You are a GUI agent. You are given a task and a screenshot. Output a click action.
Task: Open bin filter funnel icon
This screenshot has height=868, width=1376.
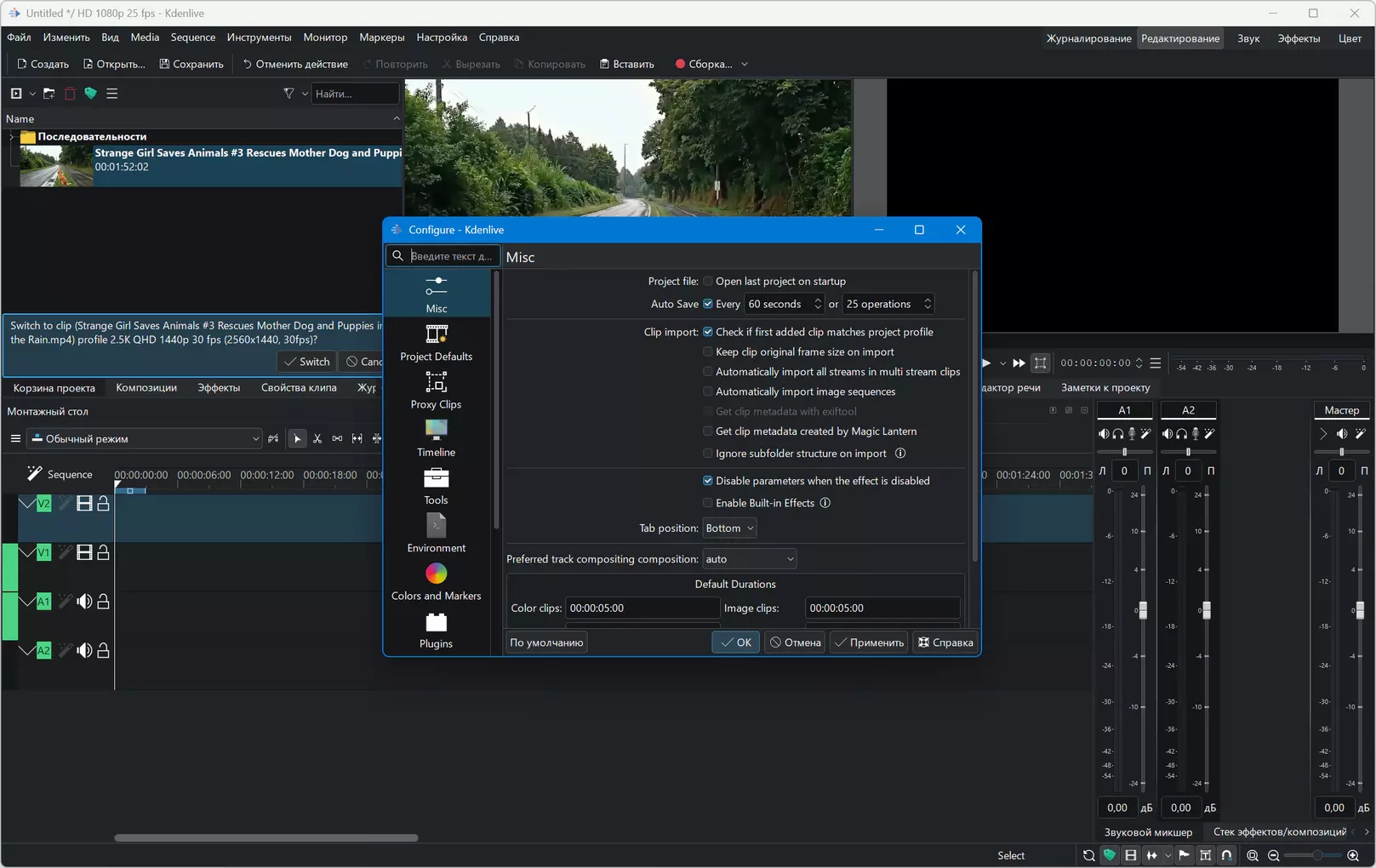pos(288,94)
